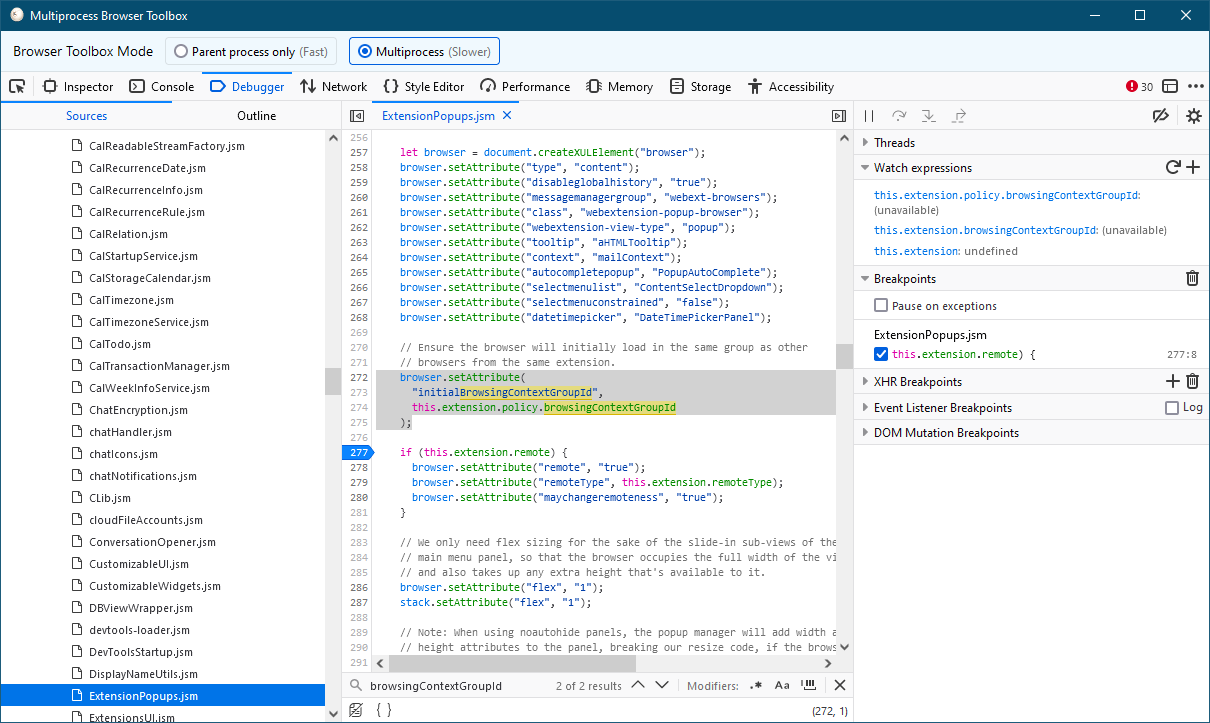Select the Sources panel tab
Screen dimensions: 1210x723
click(86, 116)
